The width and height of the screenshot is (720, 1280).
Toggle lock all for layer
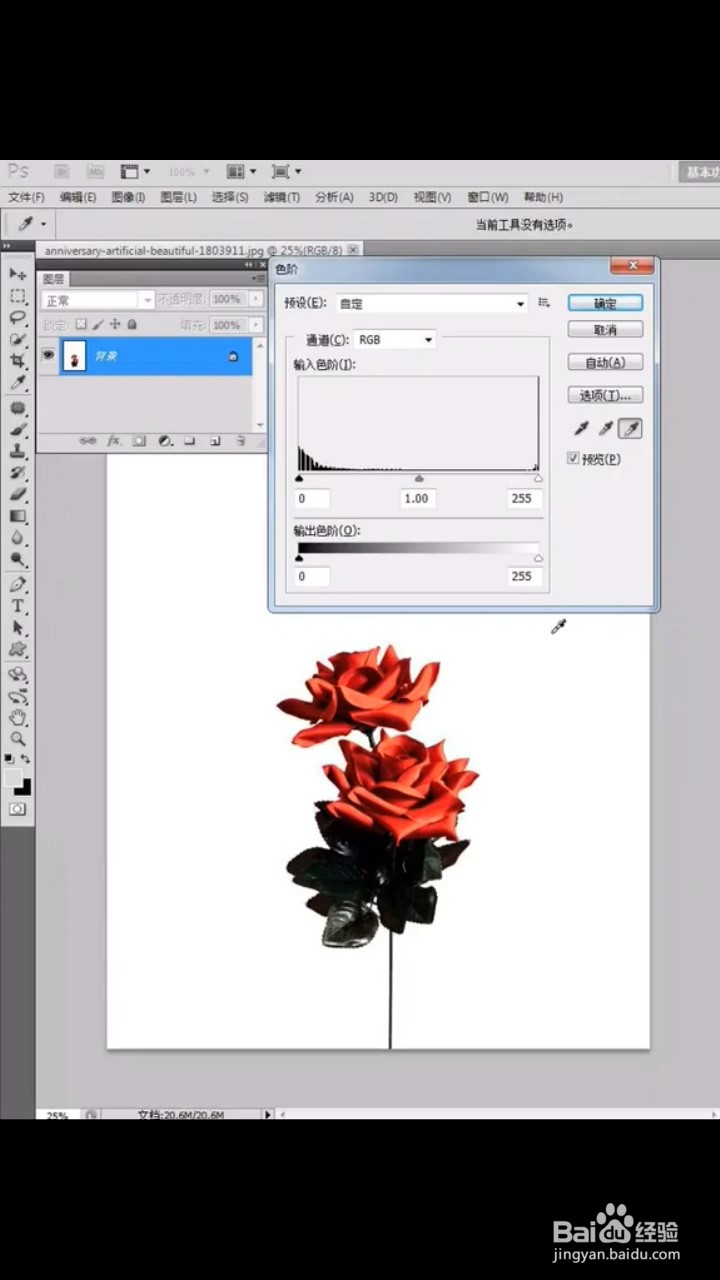tap(132, 324)
